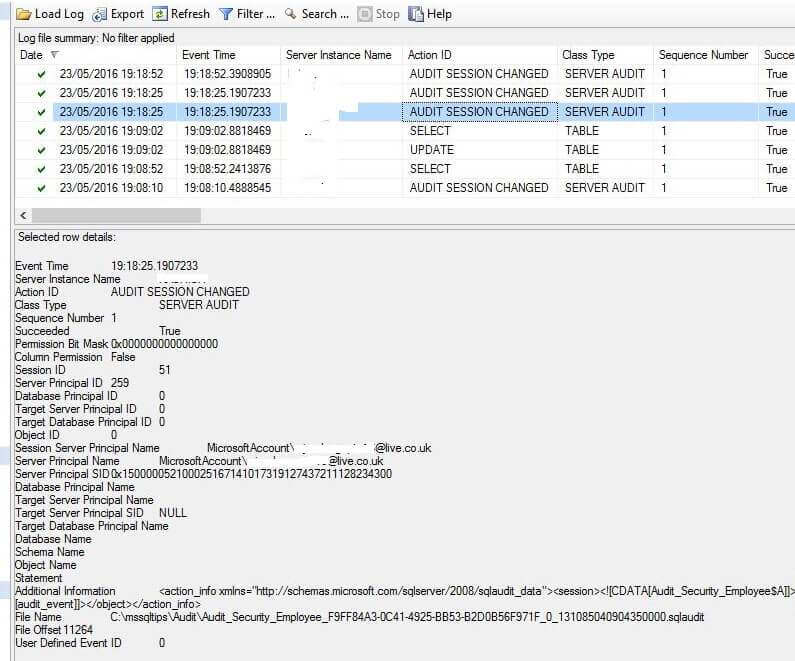Click green check icon for 19:18:52 row
Screen dimensions: 795x661
(x=42, y=75)
